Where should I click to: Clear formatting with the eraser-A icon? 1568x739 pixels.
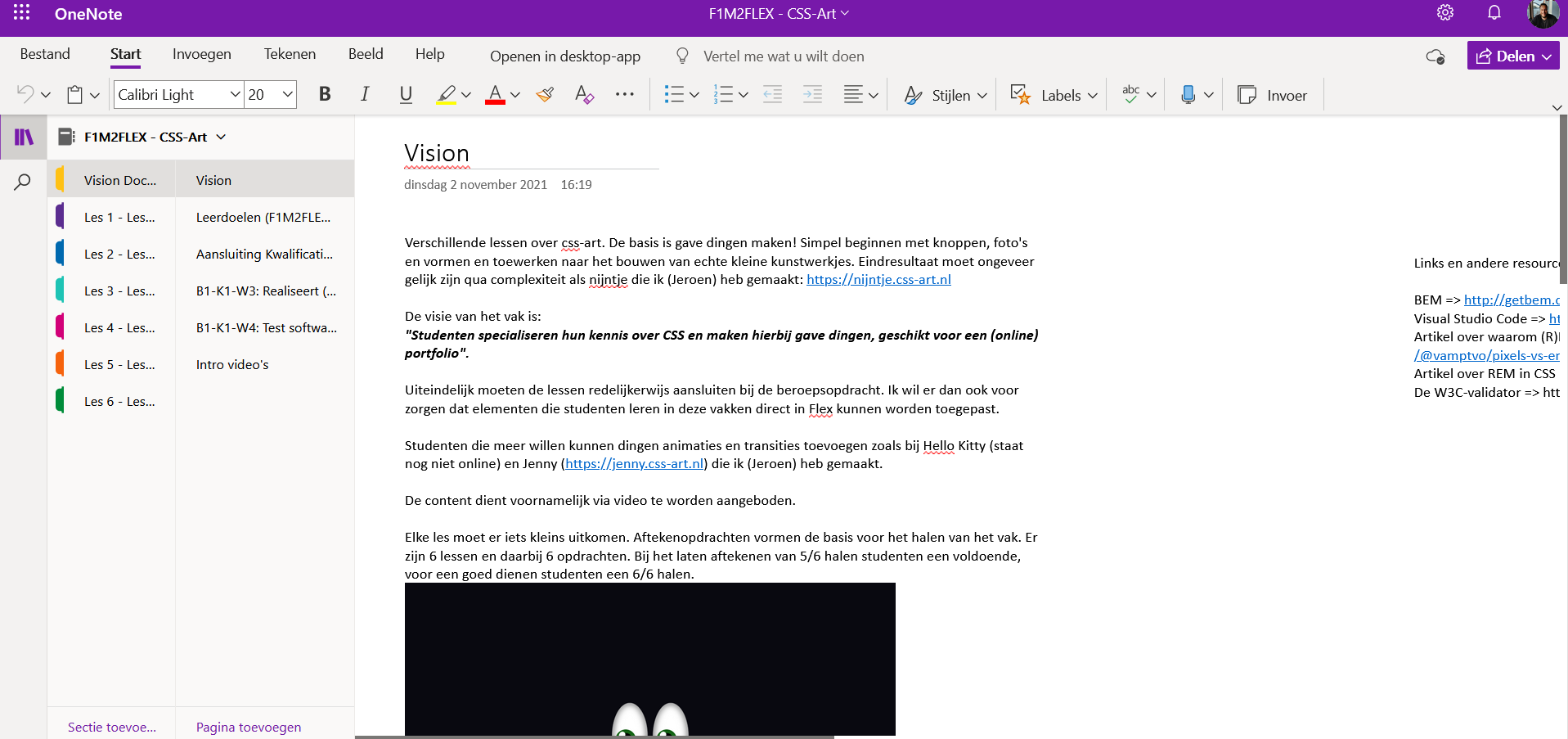pos(584,95)
